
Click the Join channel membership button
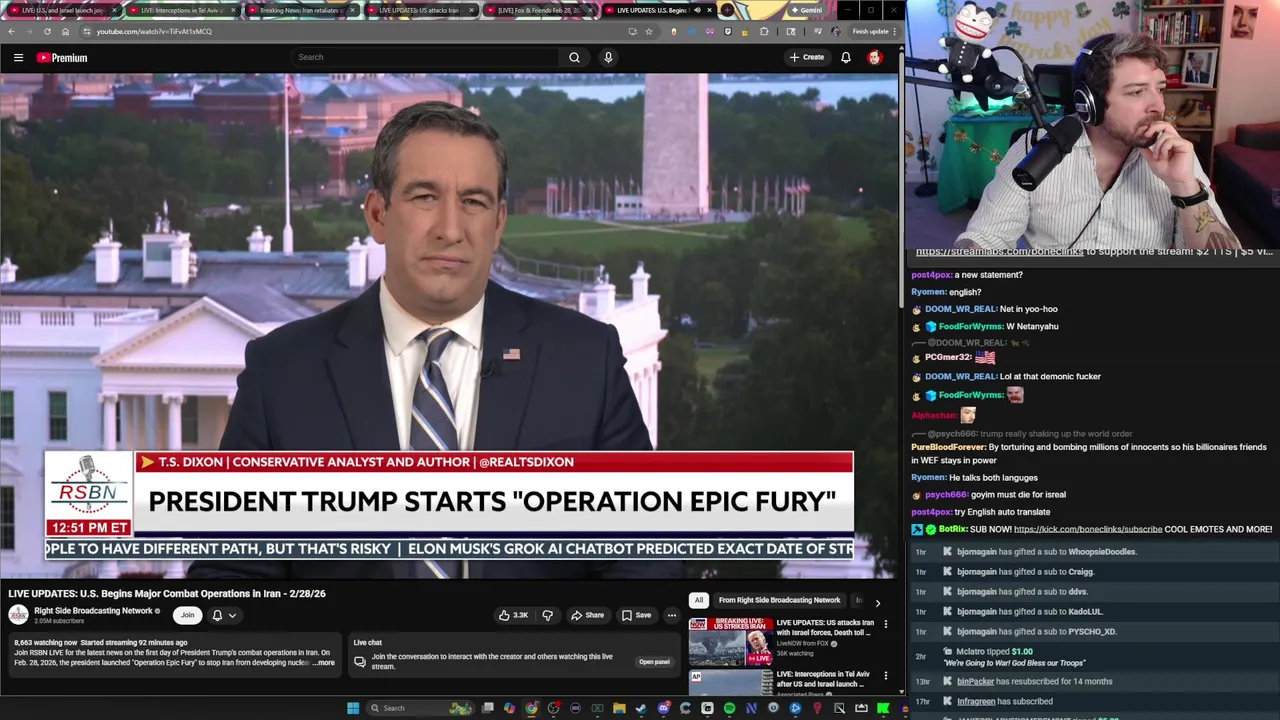187,615
